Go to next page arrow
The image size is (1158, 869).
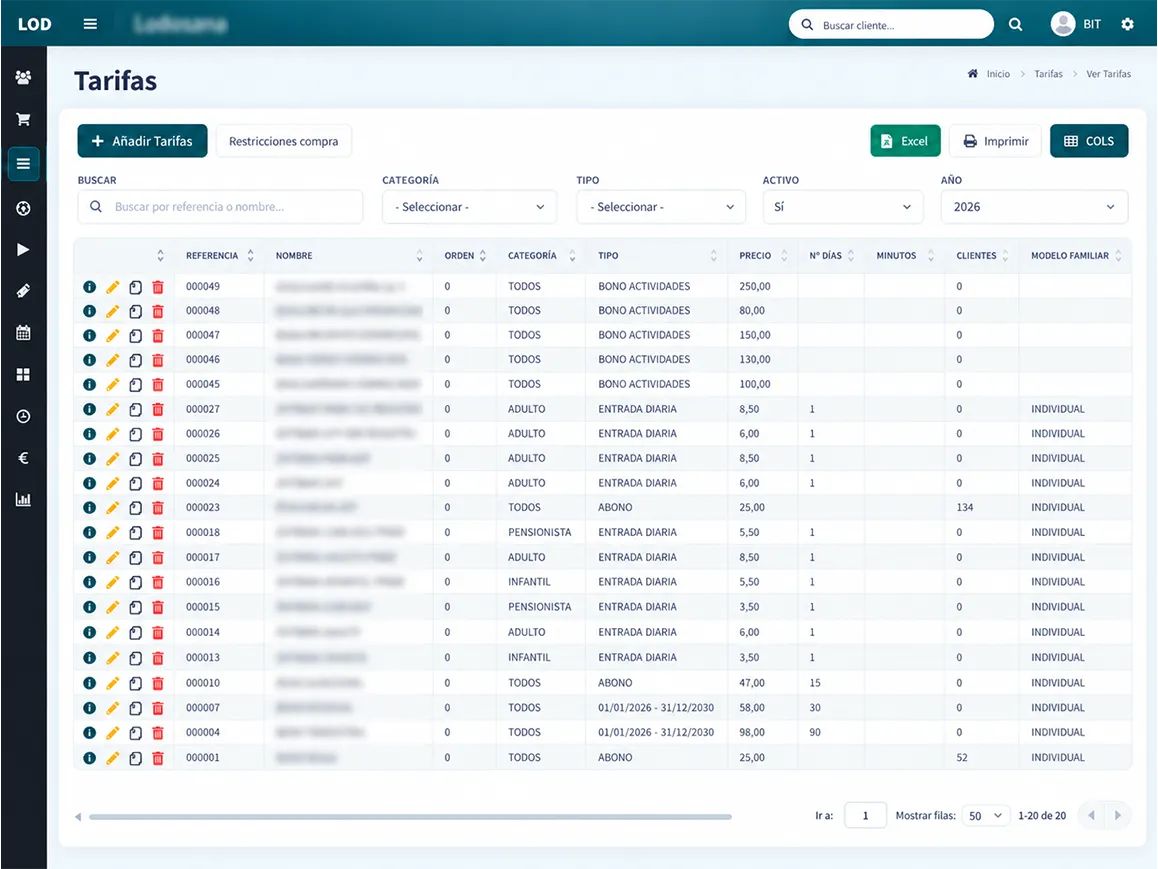pyautogui.click(x=1117, y=816)
